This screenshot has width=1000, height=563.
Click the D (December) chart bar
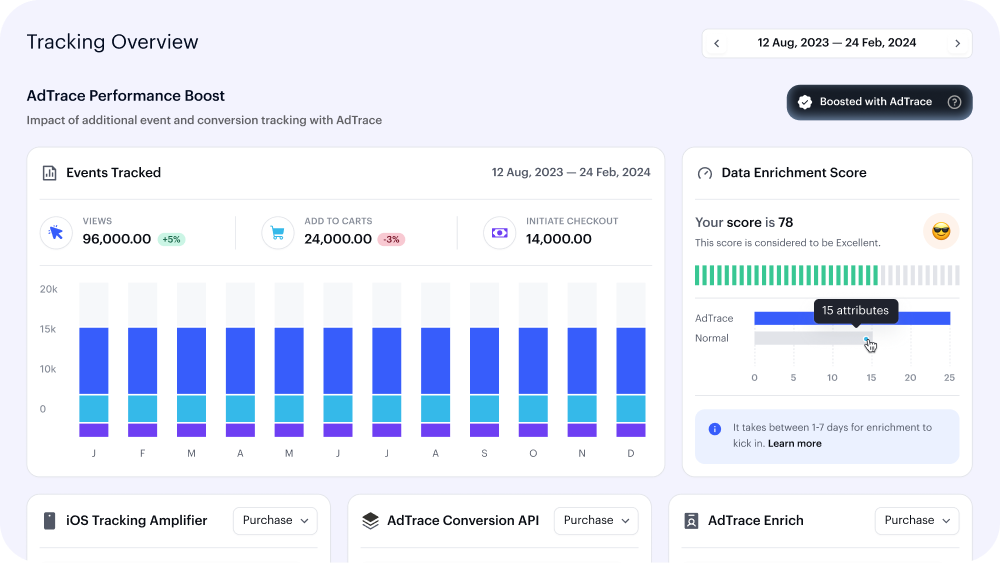pyautogui.click(x=631, y=360)
